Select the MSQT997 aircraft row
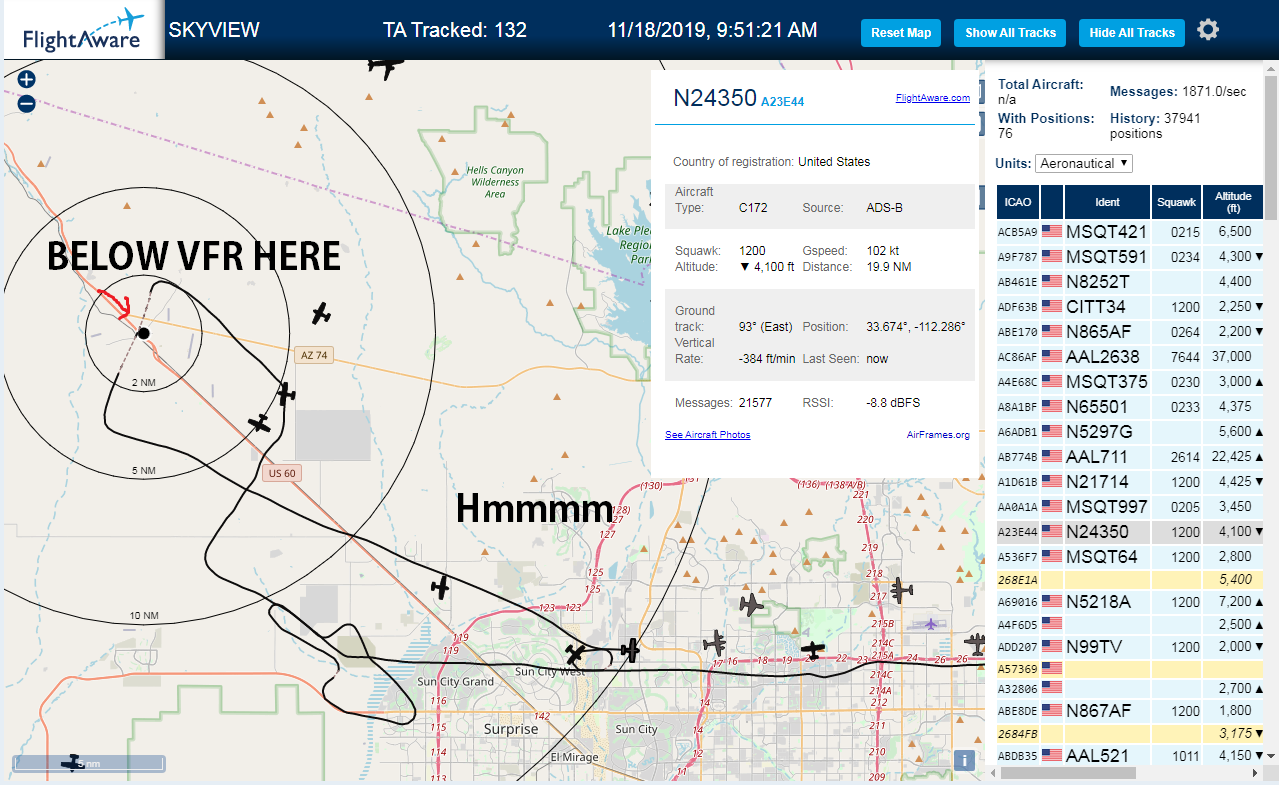The image size is (1279, 785). tap(1130, 507)
